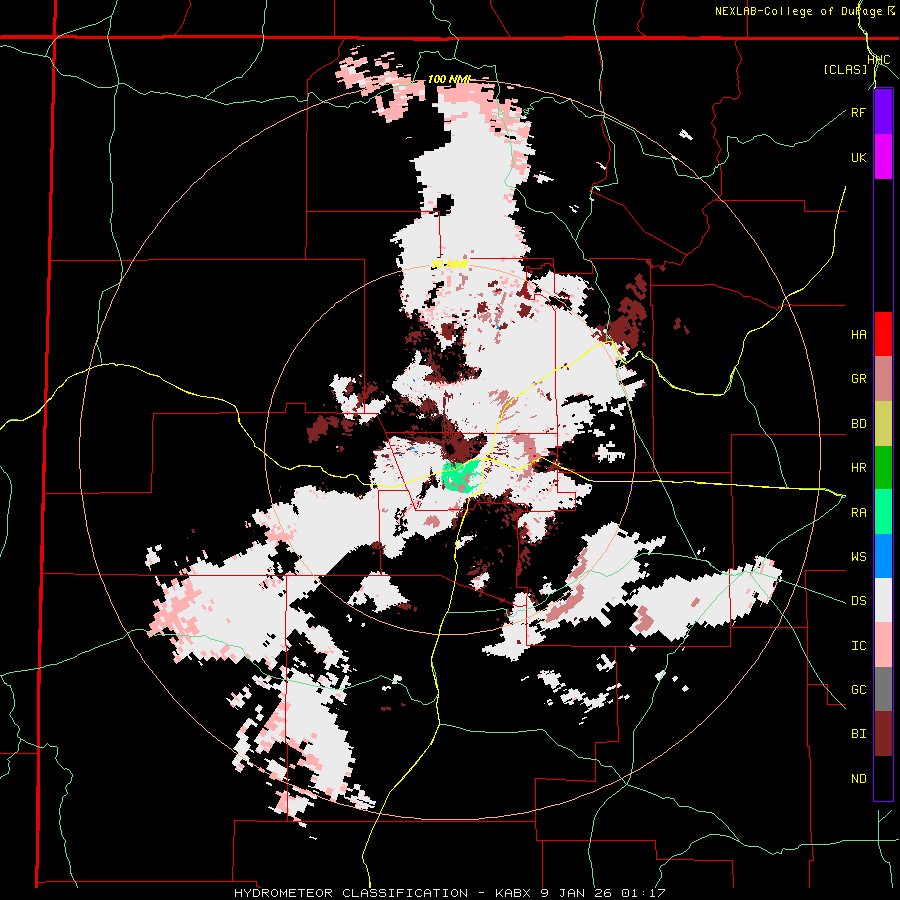Screen dimensions: 900x900
Task: Click the BD legend label
Action: (x=858, y=424)
